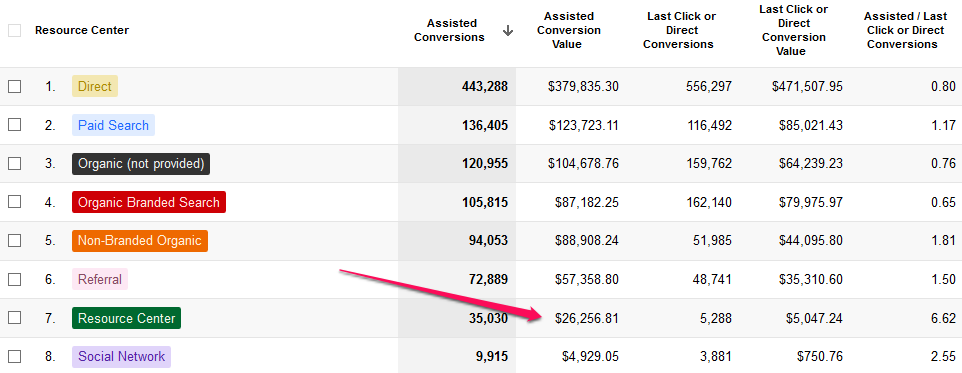Click the 120,955 assisted conversions cell

pyautogui.click(x=485, y=164)
